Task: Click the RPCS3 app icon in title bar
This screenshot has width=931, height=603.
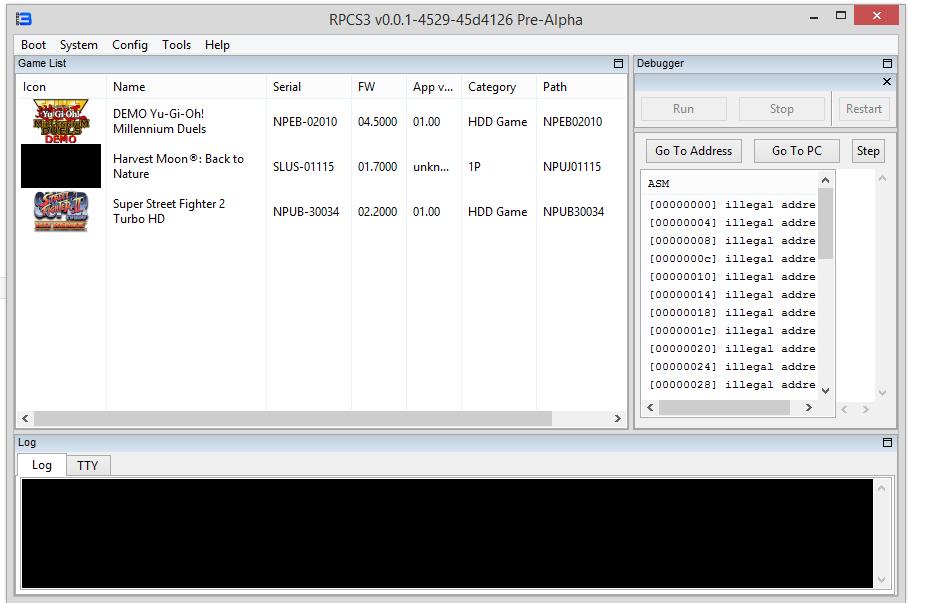Action: click(x=23, y=19)
